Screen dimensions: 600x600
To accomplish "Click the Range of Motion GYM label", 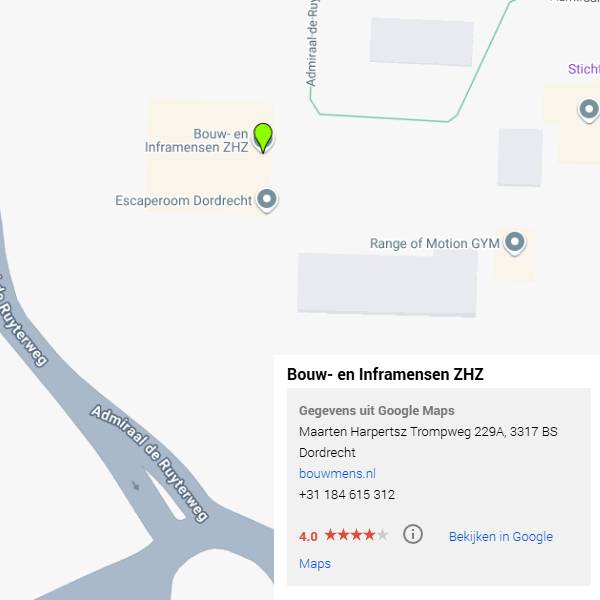I will pyautogui.click(x=435, y=243).
